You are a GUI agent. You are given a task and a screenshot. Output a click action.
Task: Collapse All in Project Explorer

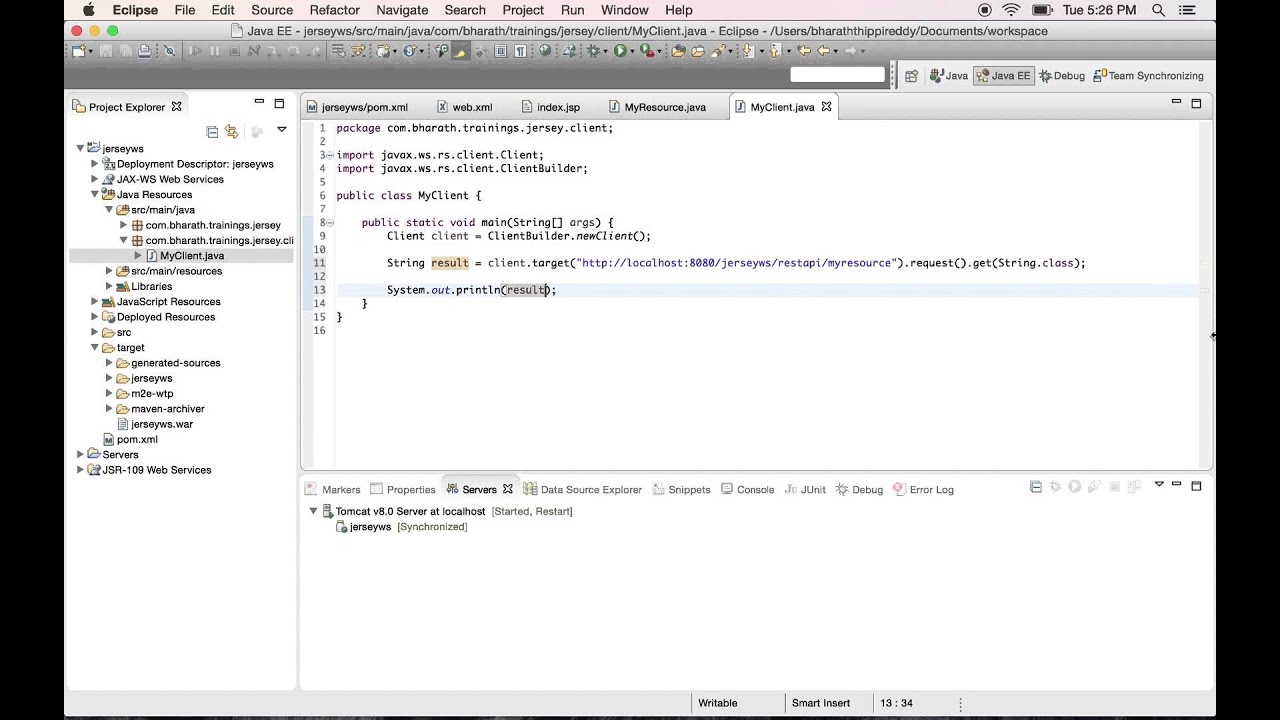pyautogui.click(x=212, y=131)
